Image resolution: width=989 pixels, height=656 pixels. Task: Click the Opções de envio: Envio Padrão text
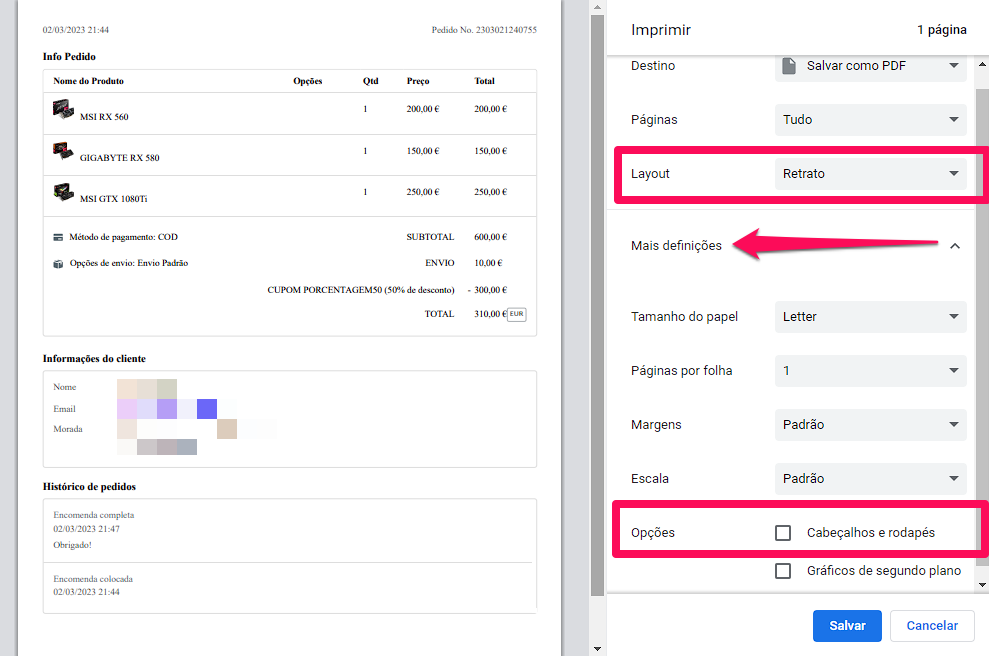pos(129,263)
